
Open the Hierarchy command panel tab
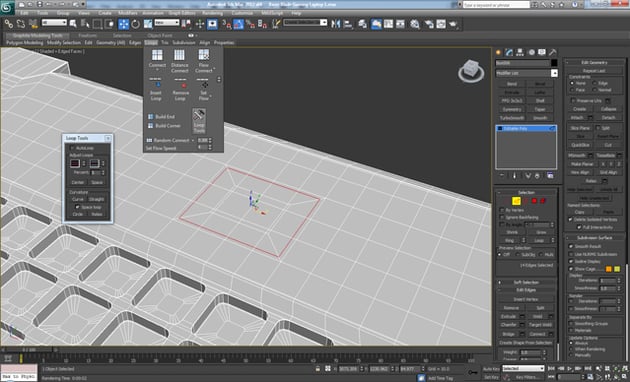click(520, 52)
